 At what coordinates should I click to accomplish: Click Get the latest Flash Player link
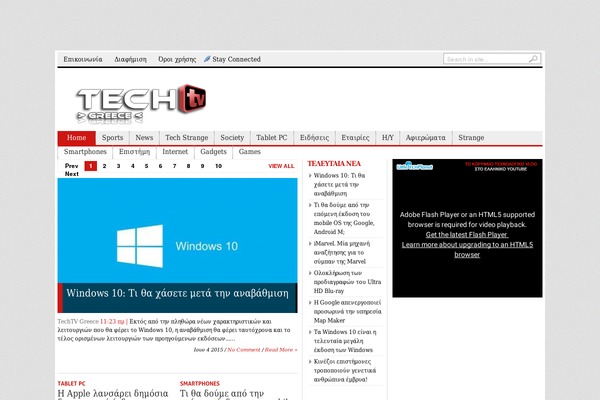(467, 235)
